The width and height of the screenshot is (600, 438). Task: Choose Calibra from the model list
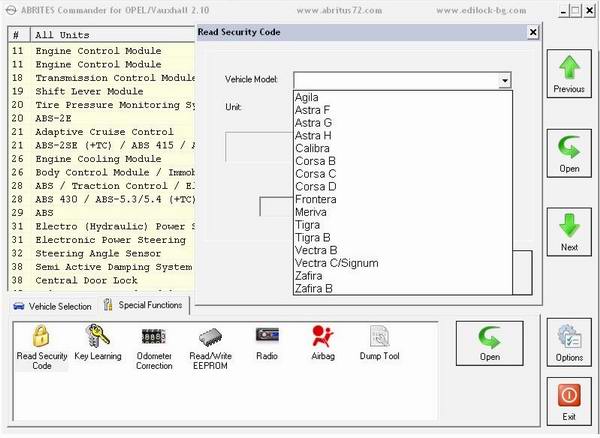coord(403,148)
